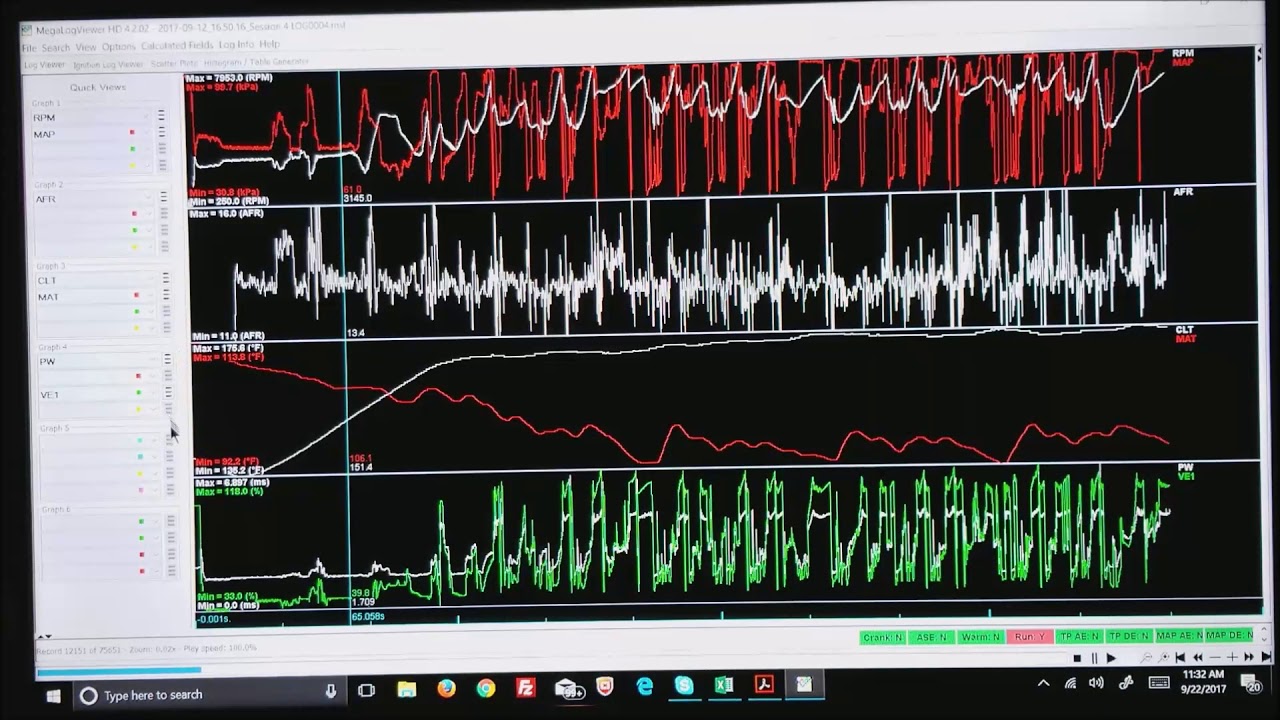Screen dimensions: 1280x720
Task: Click the Quick Views header
Action: tap(98, 87)
